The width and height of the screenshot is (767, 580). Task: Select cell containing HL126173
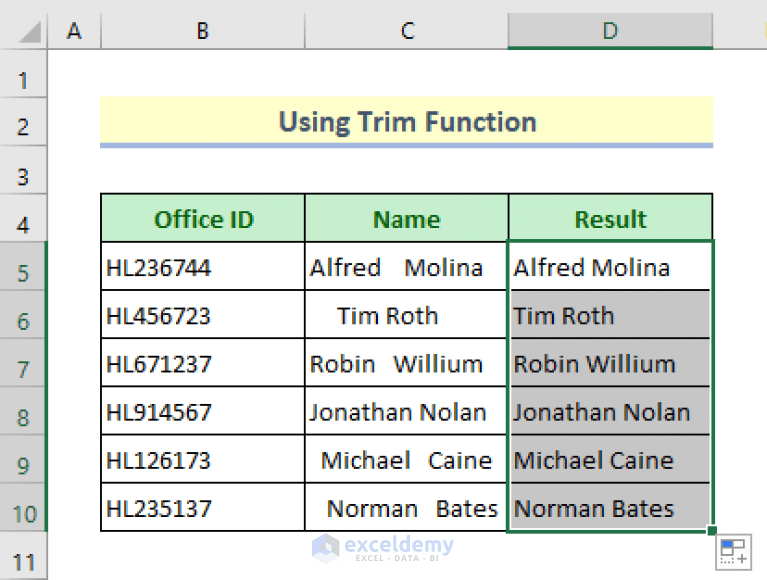(x=203, y=459)
